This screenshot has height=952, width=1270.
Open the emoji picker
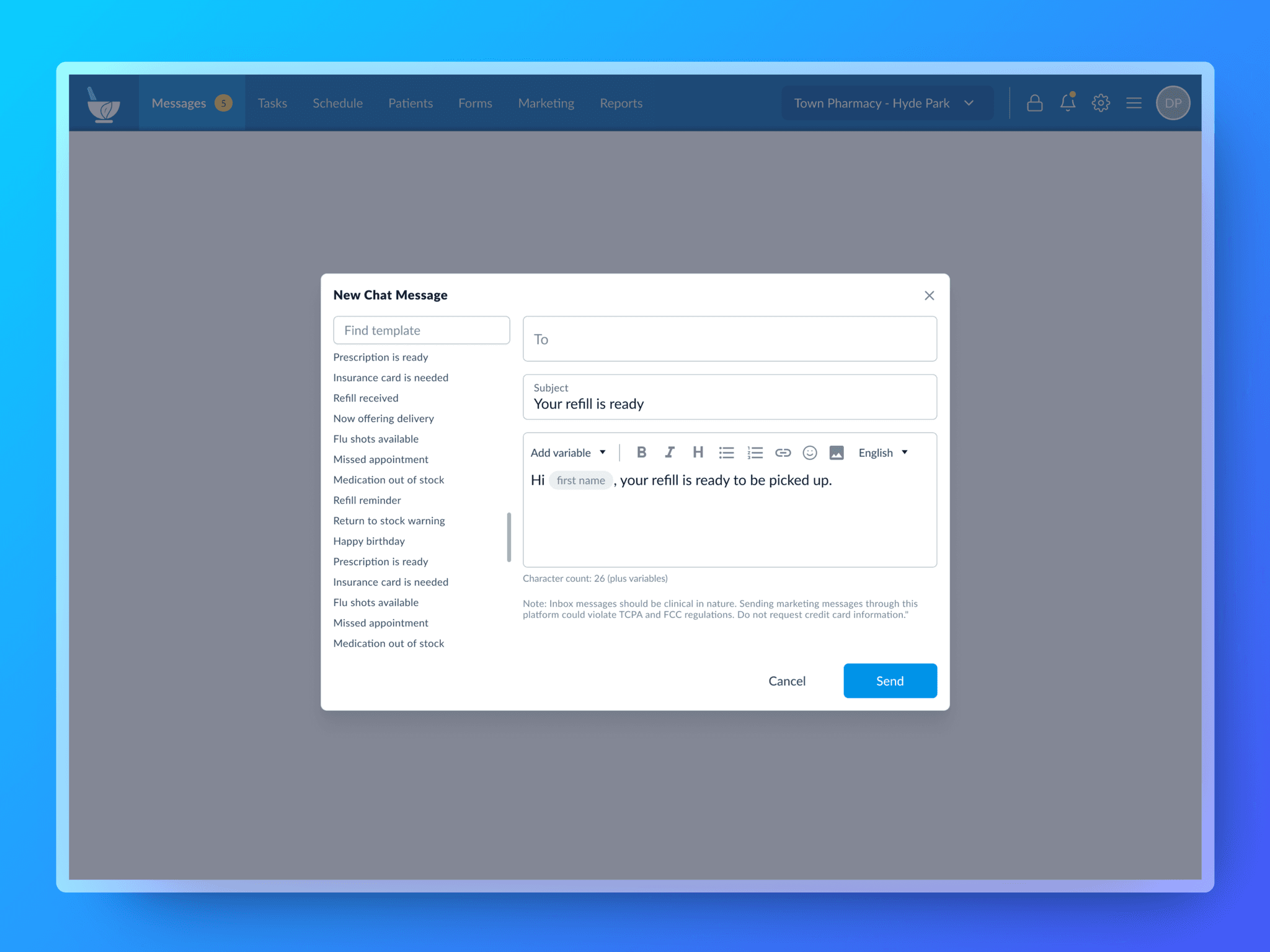click(810, 453)
